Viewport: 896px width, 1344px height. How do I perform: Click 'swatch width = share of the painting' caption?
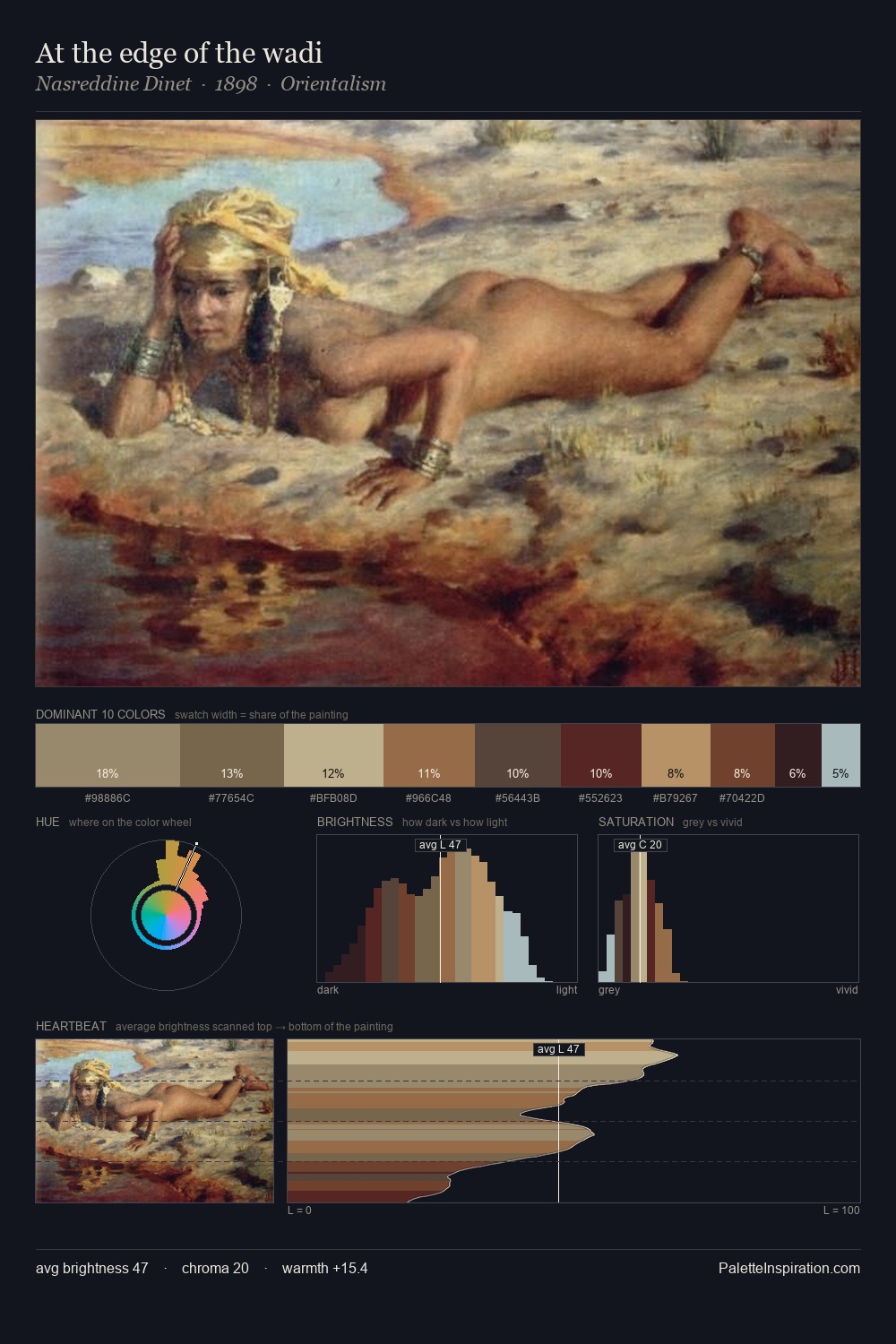(262, 715)
